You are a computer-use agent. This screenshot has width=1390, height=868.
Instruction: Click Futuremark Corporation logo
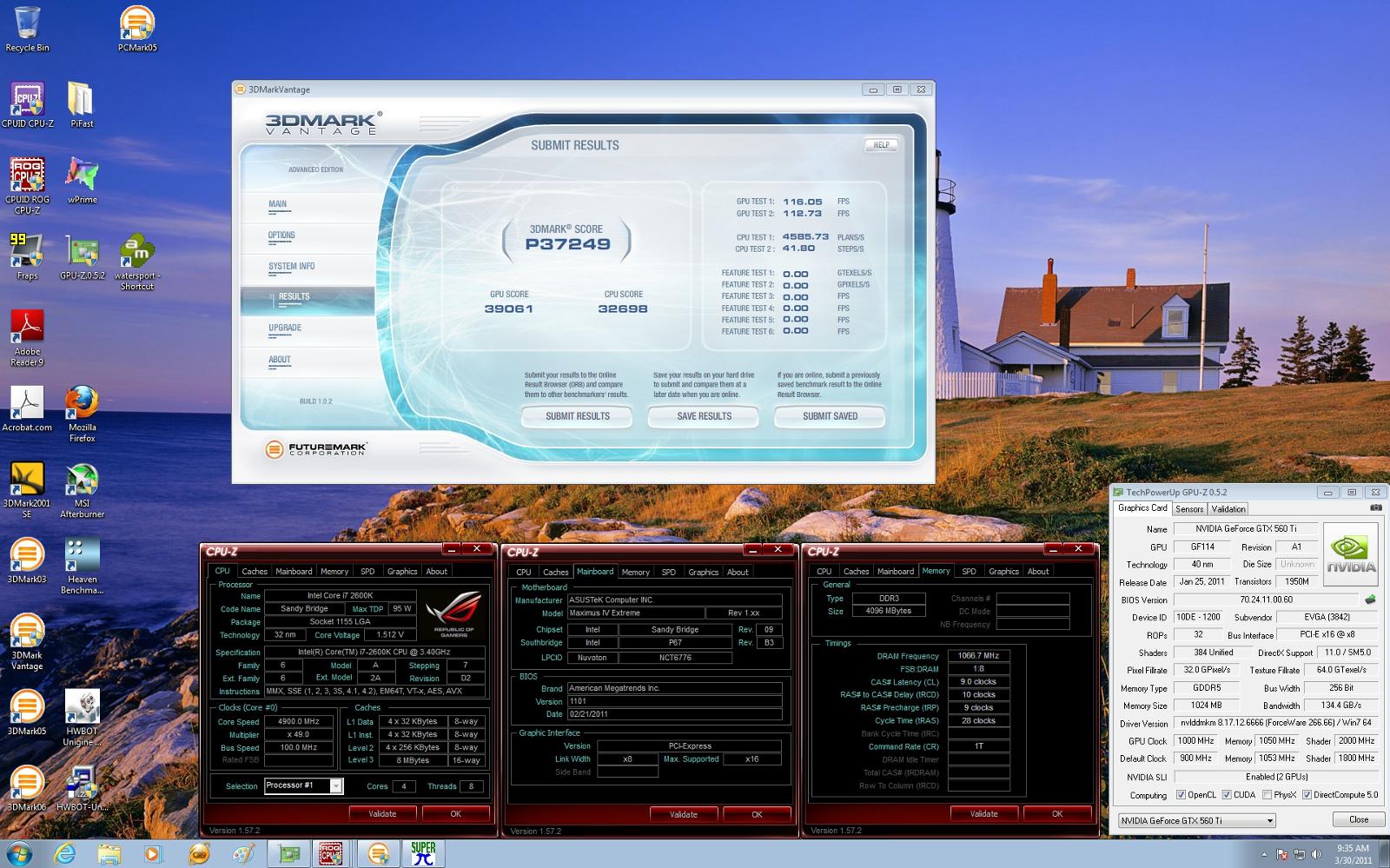[x=316, y=449]
